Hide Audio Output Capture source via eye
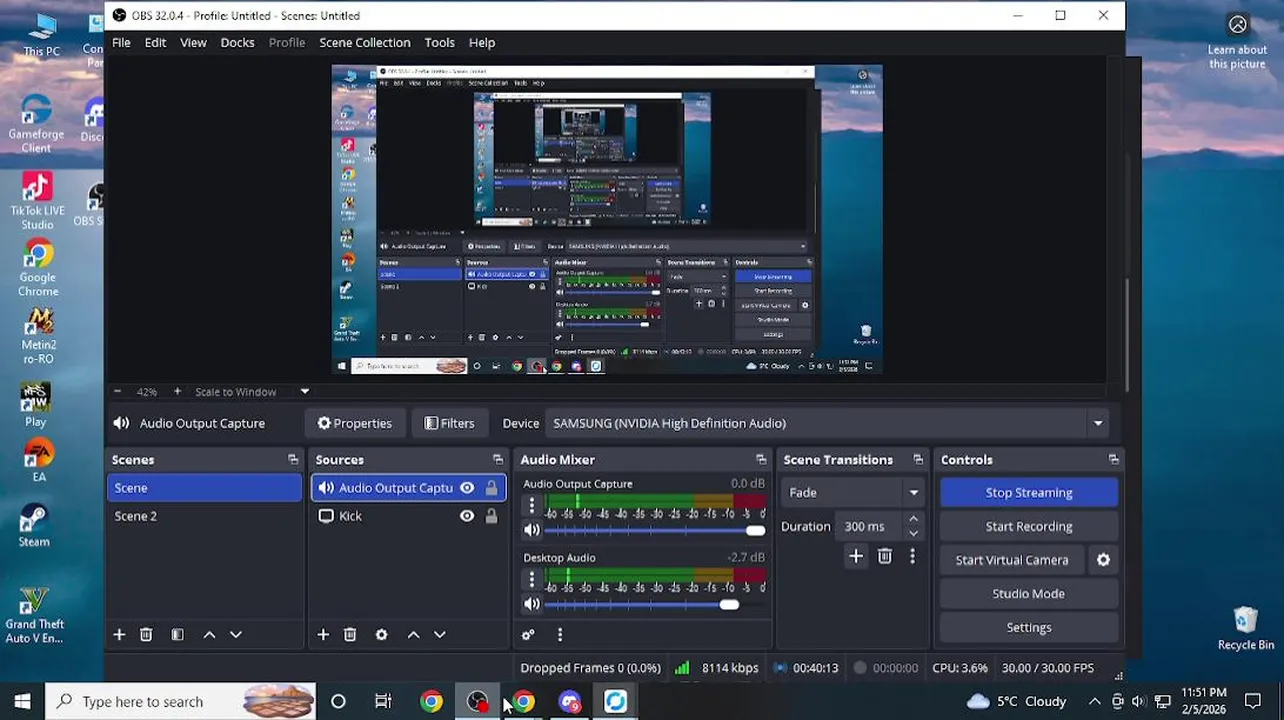 (x=467, y=488)
